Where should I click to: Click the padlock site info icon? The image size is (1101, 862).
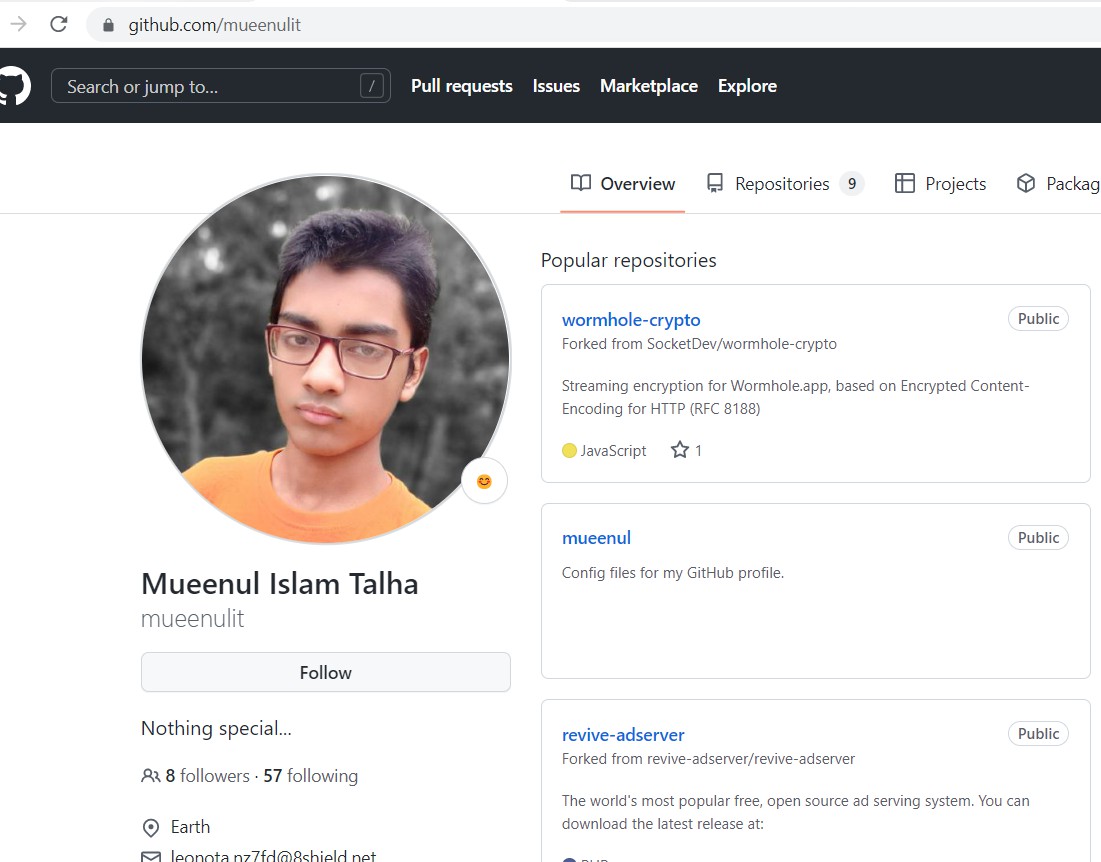tap(108, 25)
